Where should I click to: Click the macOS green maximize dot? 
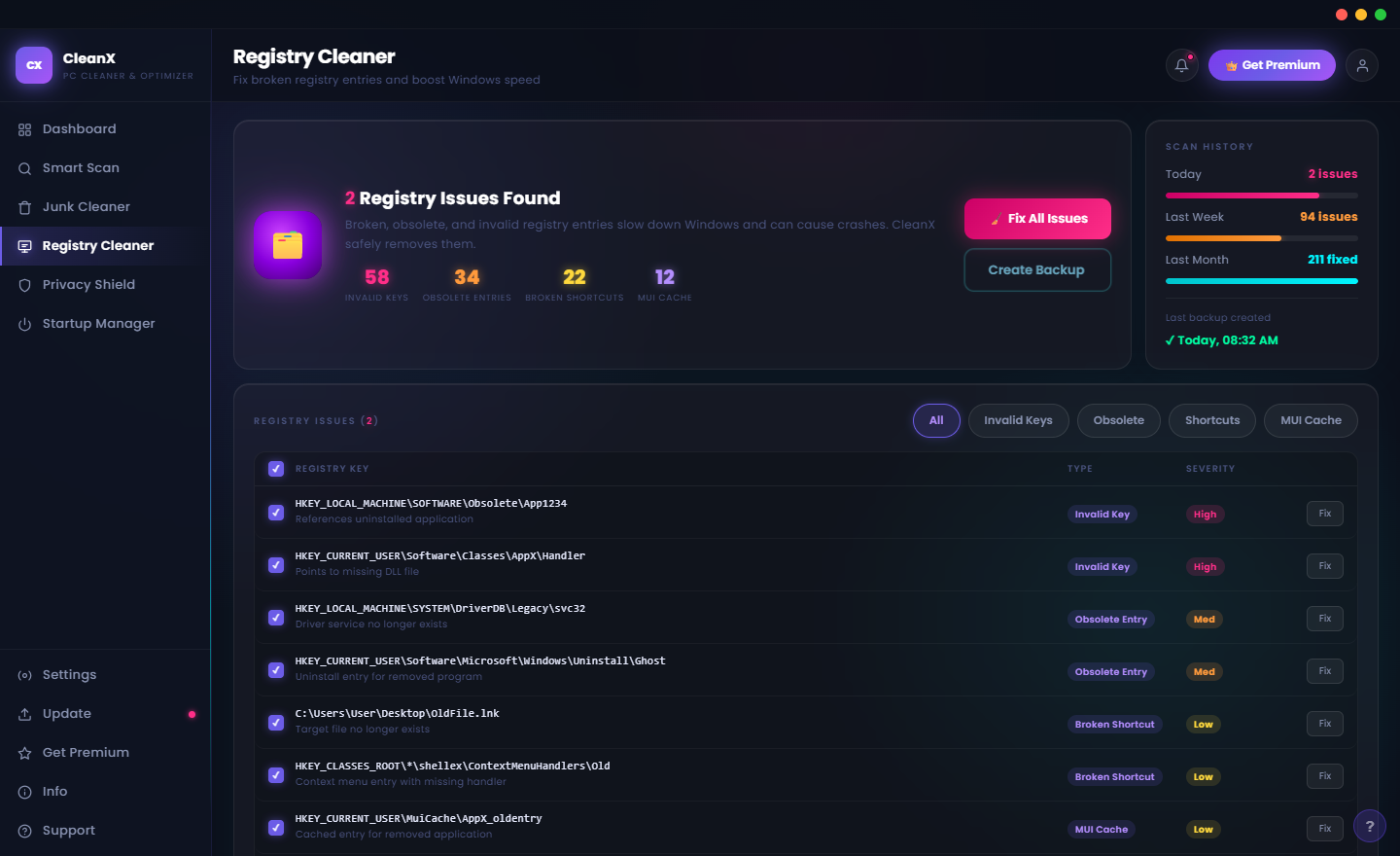(x=1381, y=15)
